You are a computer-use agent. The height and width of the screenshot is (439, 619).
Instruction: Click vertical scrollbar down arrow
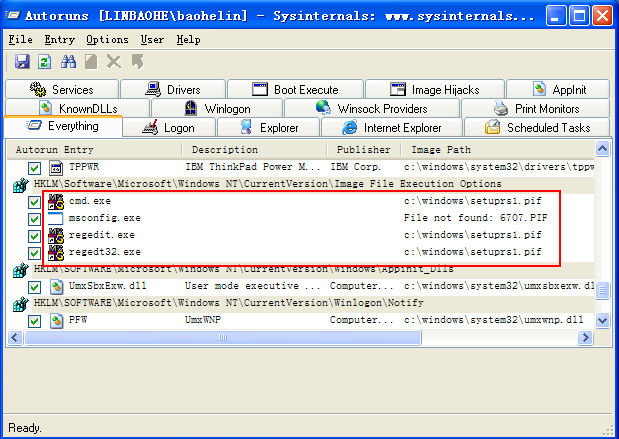click(x=602, y=320)
